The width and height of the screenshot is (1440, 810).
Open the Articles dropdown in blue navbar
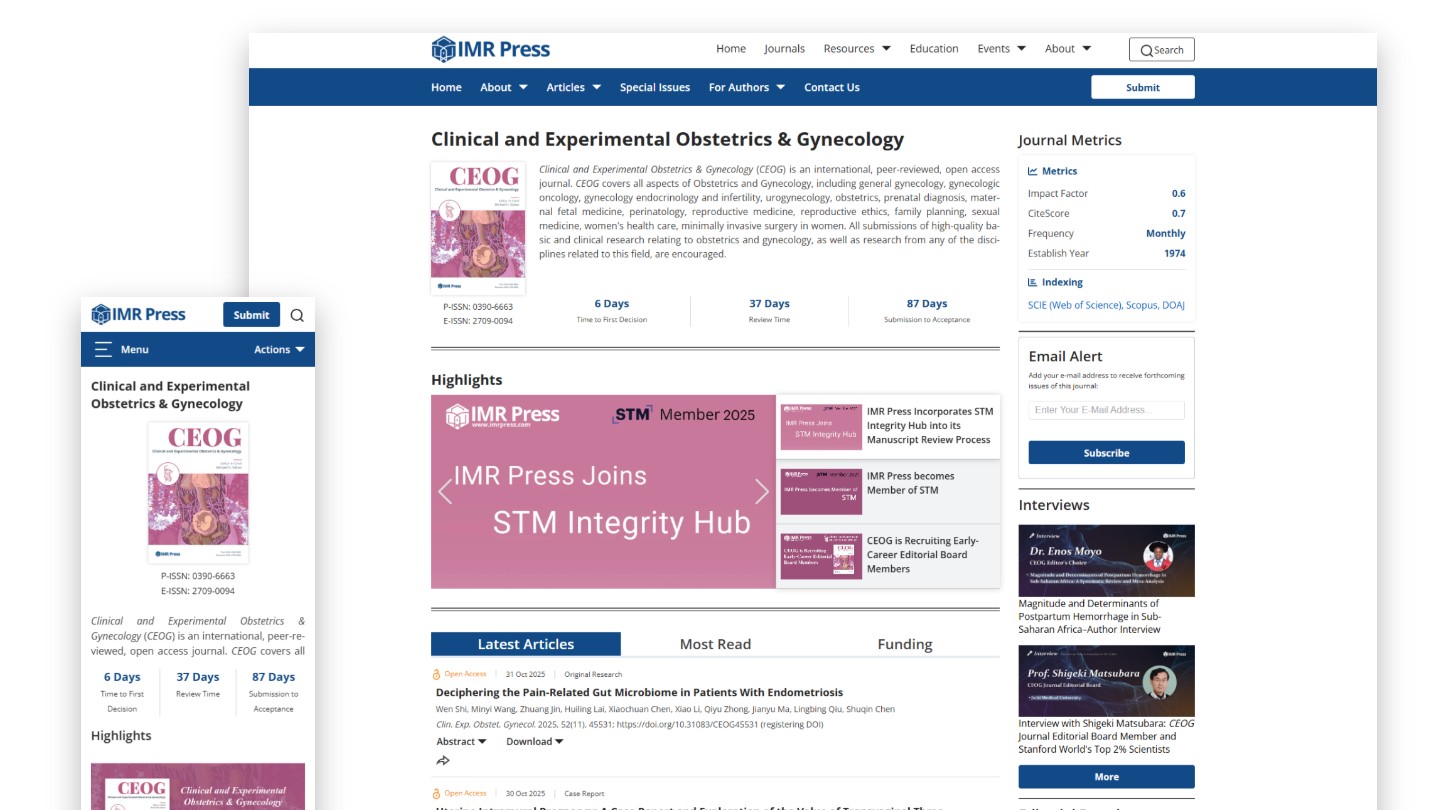tap(573, 87)
